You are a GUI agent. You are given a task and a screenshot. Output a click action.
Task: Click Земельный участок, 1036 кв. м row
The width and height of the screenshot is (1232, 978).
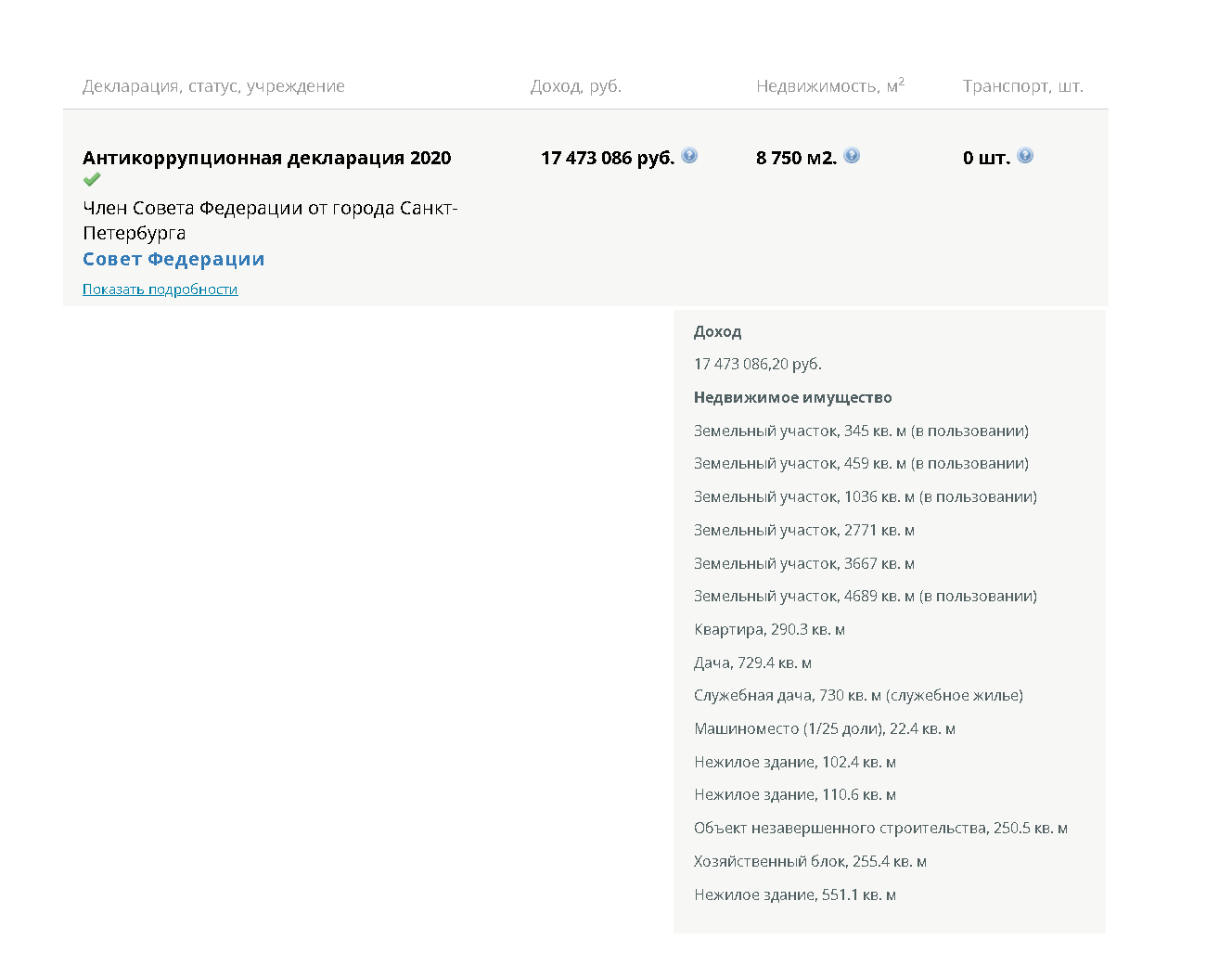point(866,496)
